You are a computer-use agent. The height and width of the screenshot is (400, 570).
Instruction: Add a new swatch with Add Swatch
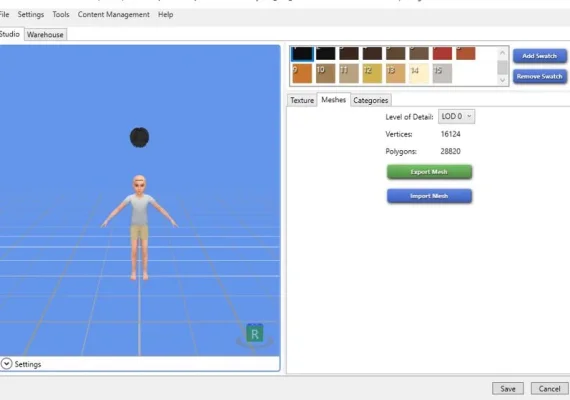[x=540, y=56]
